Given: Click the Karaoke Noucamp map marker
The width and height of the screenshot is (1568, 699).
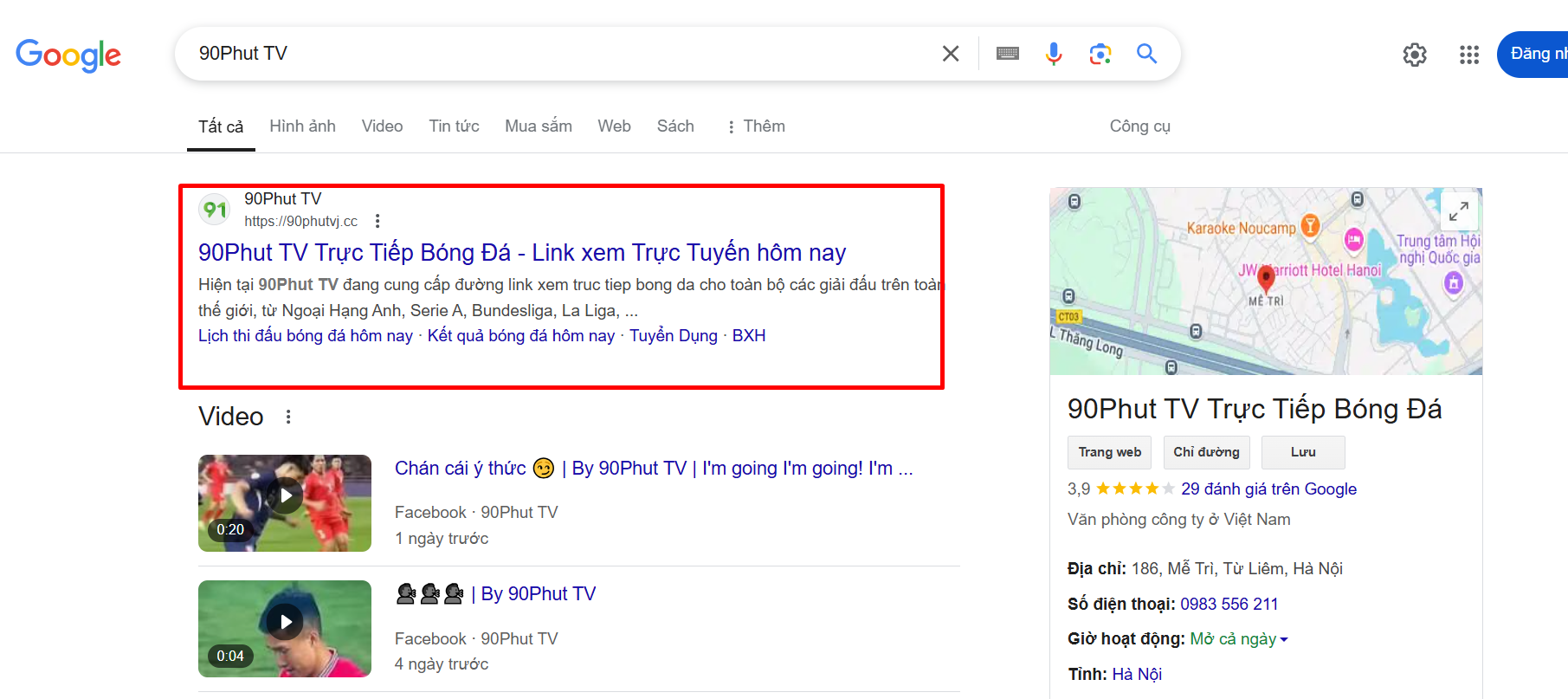Looking at the screenshot, I should coord(1311,226).
